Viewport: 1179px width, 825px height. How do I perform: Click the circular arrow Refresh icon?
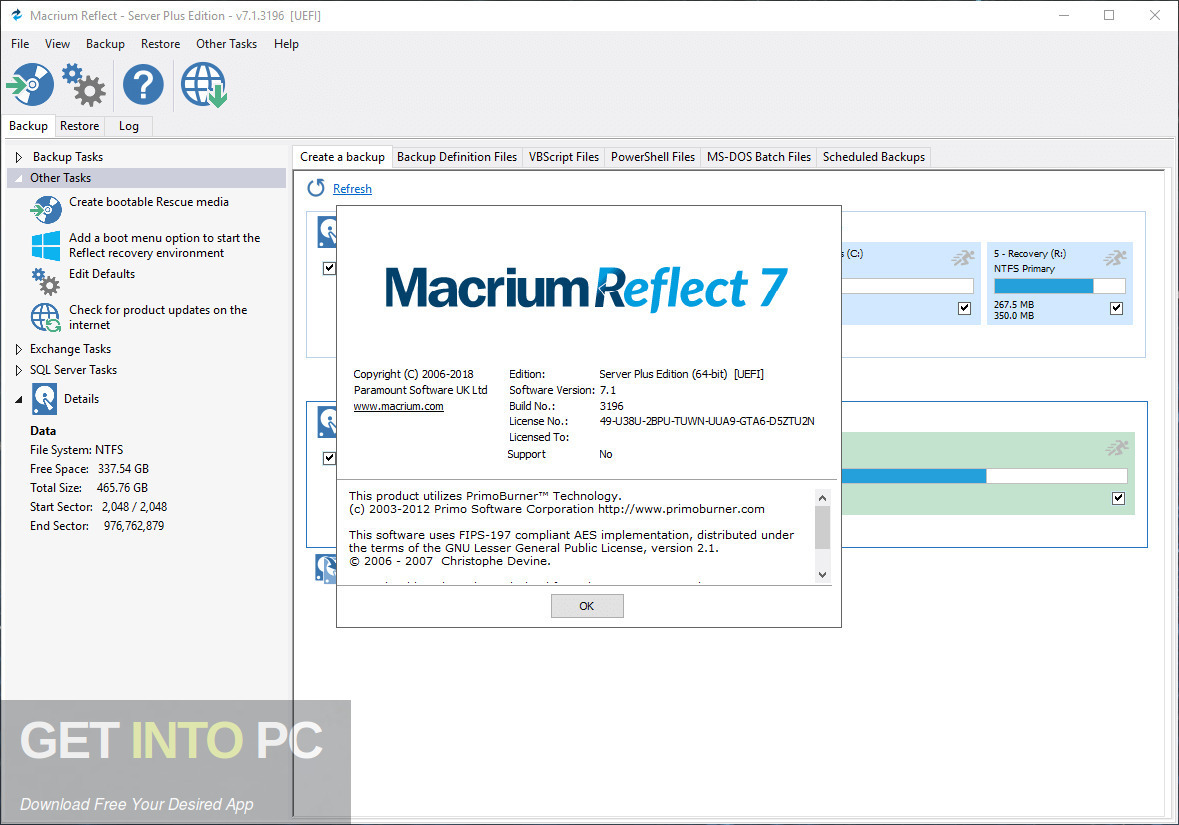click(x=316, y=188)
